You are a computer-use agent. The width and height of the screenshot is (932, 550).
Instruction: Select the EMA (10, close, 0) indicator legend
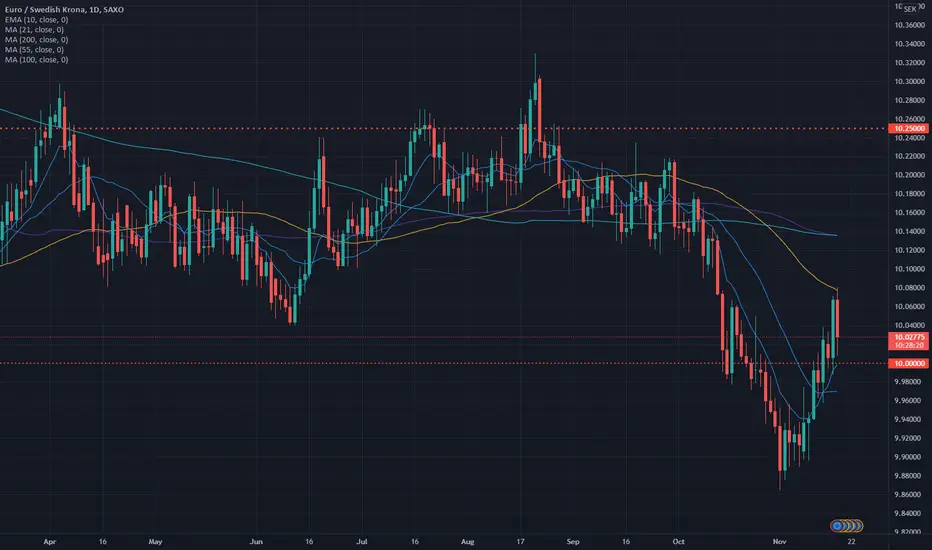coord(36,20)
